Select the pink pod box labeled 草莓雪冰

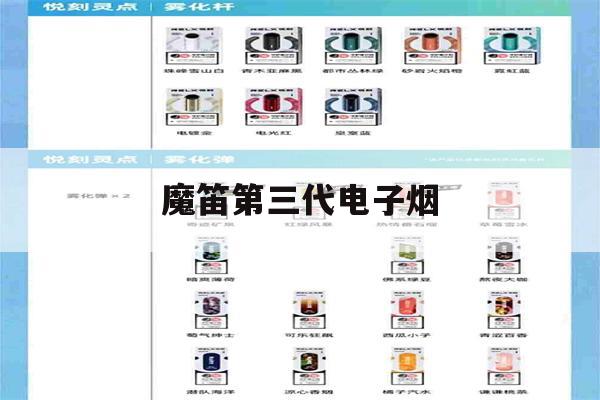point(504,200)
